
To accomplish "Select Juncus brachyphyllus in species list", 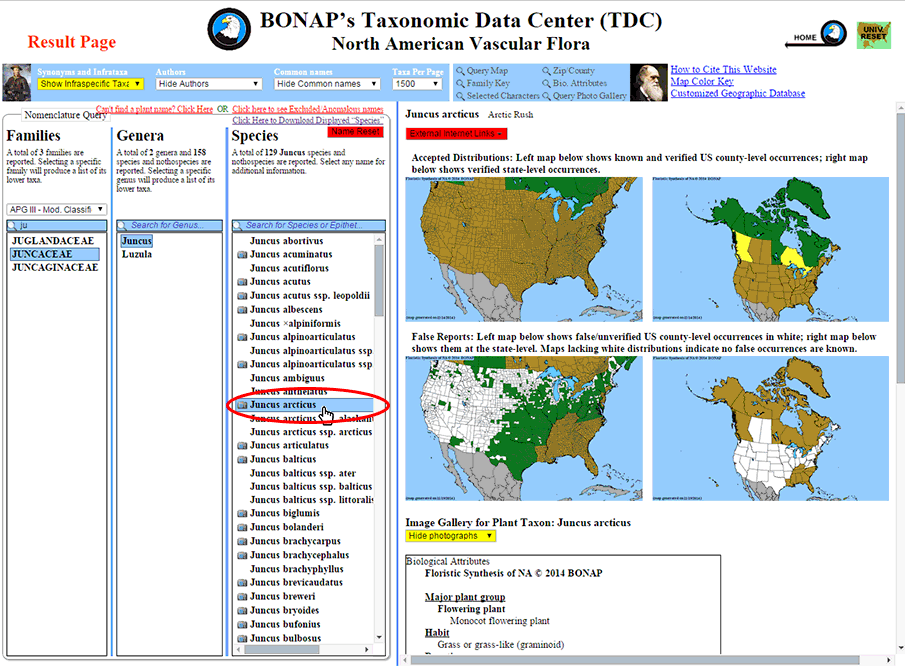I will click(x=296, y=569).
